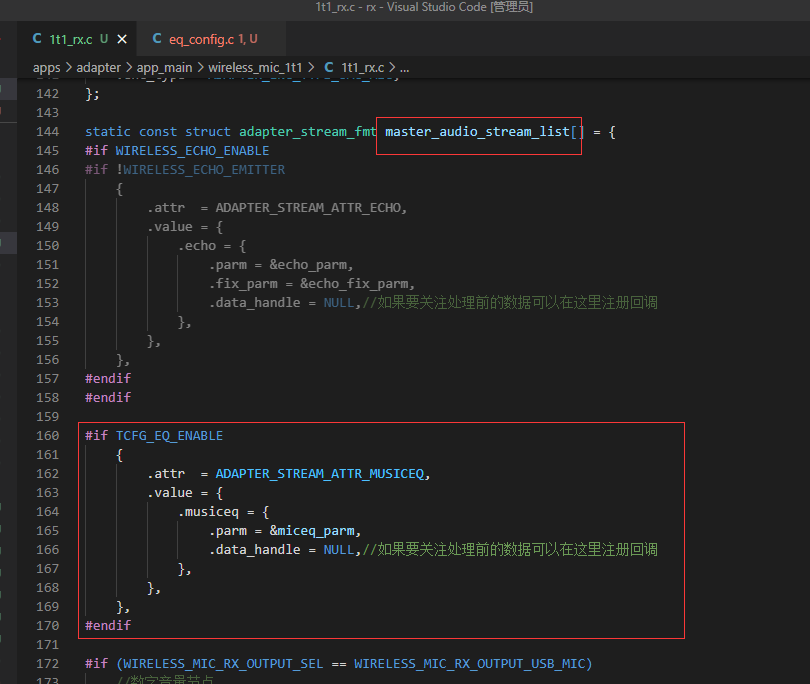Screen dimensions: 810x684
Task: Click line number 170 in gutter
Action: click(48, 626)
